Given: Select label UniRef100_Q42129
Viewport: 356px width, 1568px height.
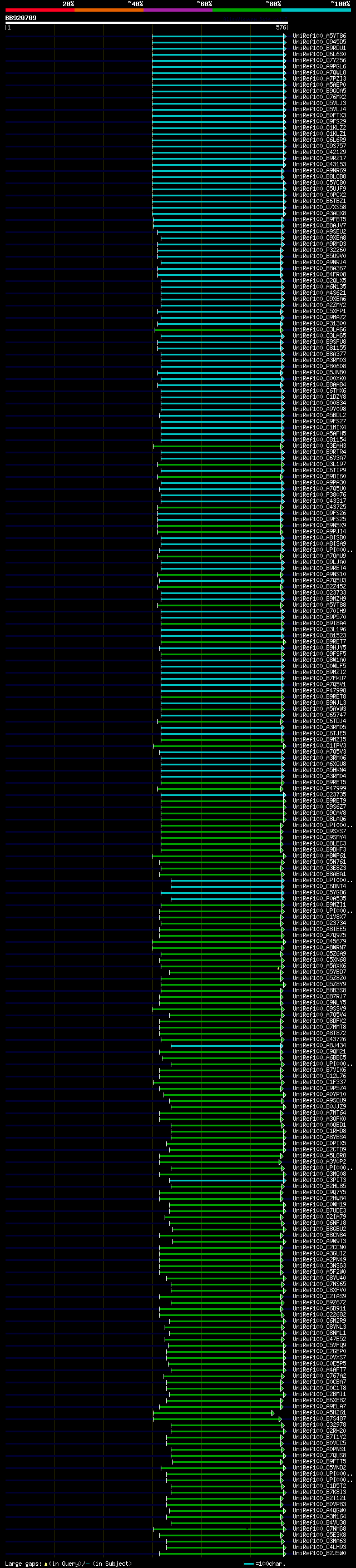Looking at the screenshot, I should tap(319, 152).
